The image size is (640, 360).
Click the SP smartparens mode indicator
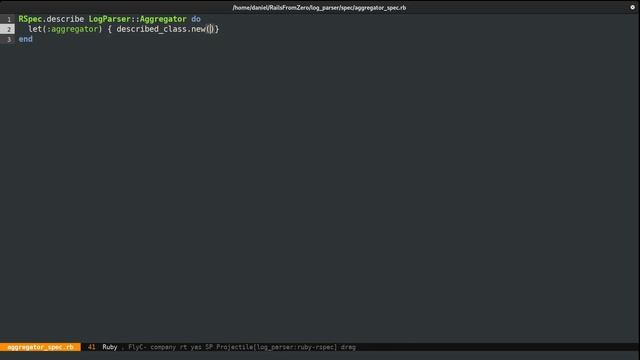tap(209, 347)
